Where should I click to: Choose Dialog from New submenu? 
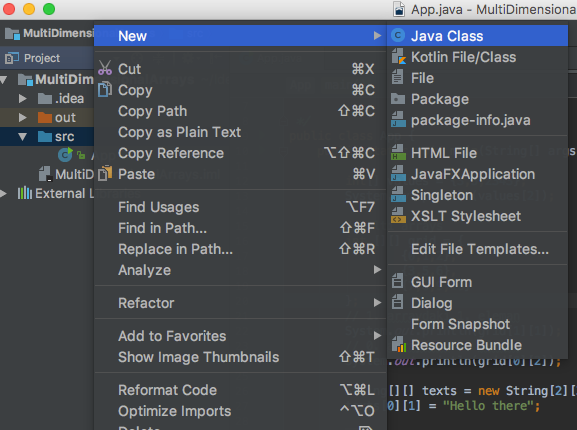(x=477, y=303)
